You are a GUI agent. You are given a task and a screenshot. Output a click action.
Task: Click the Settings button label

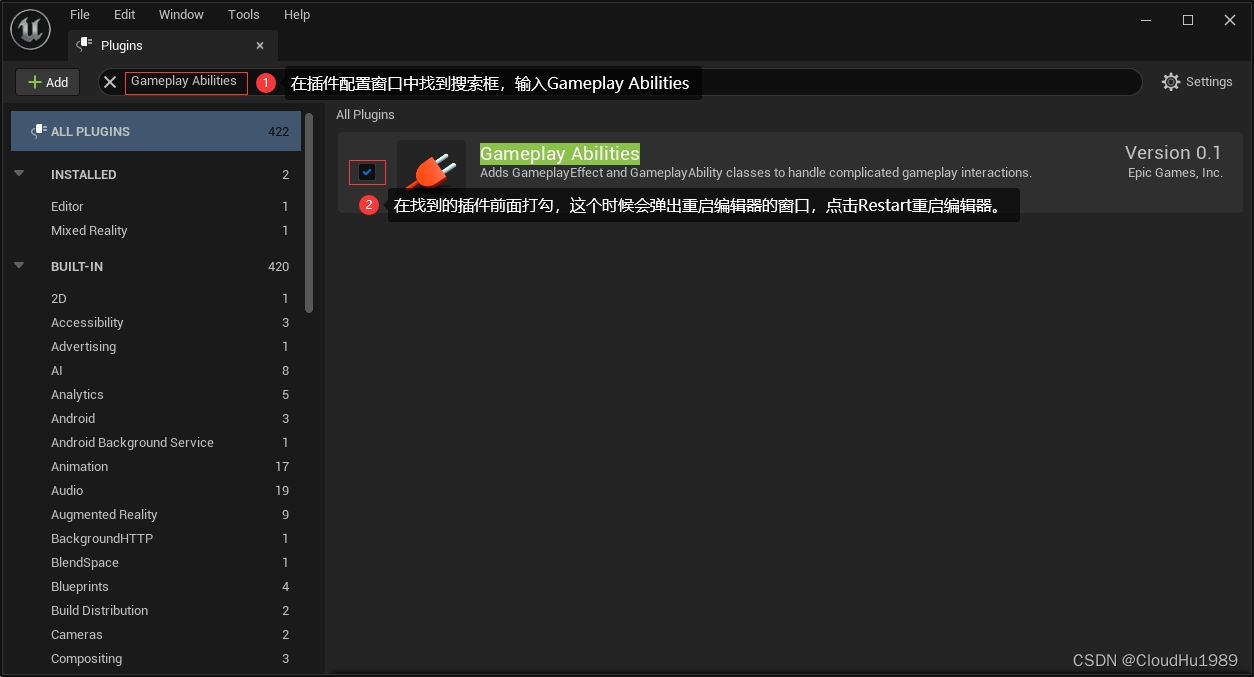point(1209,82)
